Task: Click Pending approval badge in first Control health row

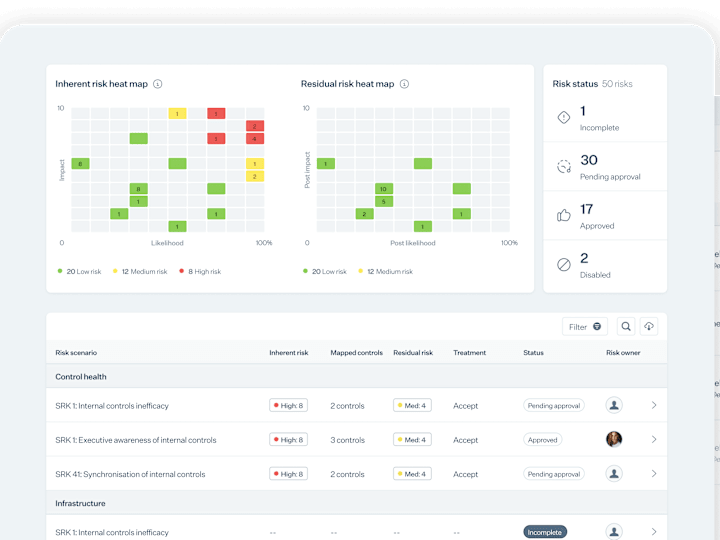Action: click(x=554, y=405)
